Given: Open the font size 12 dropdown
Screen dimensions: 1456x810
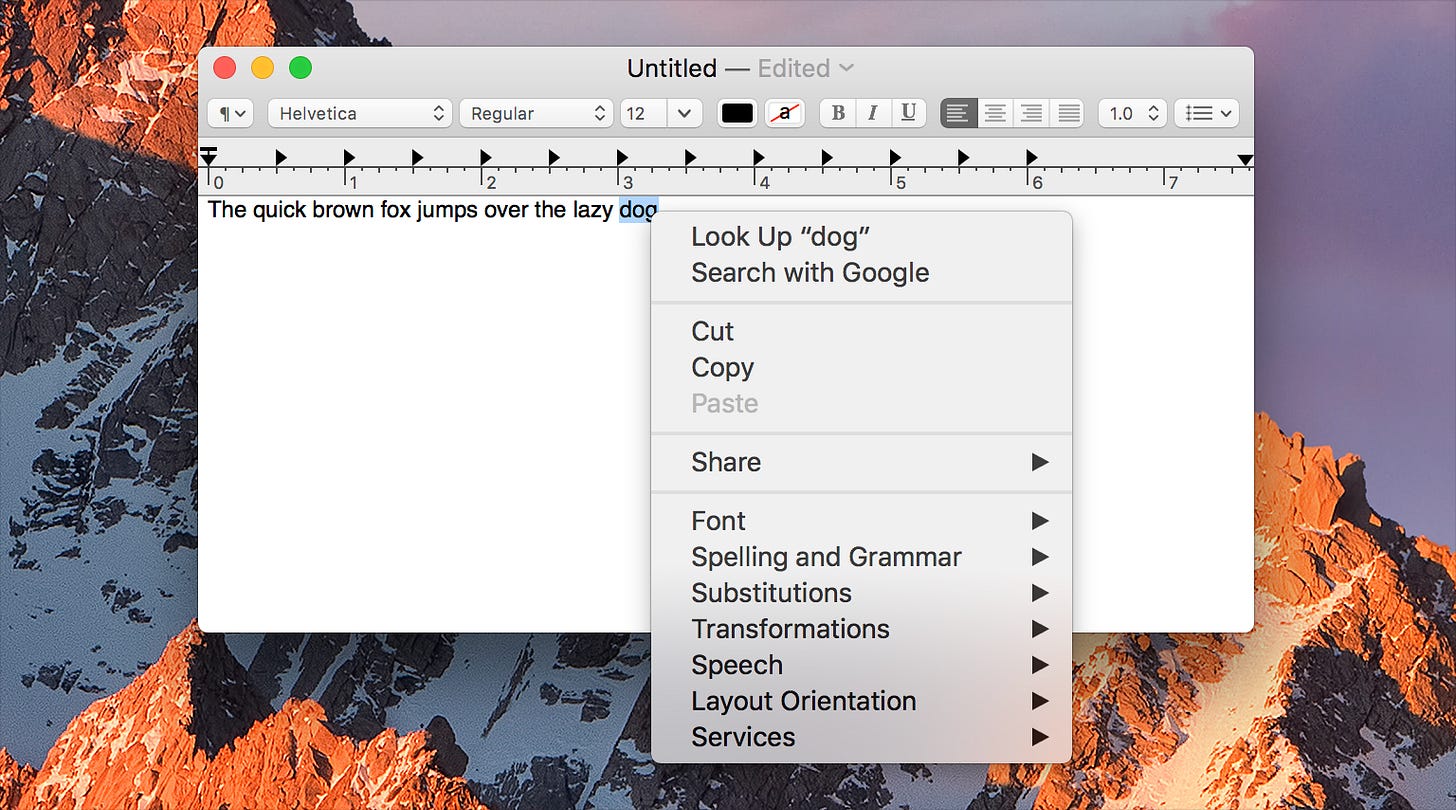Looking at the screenshot, I should pos(661,113).
